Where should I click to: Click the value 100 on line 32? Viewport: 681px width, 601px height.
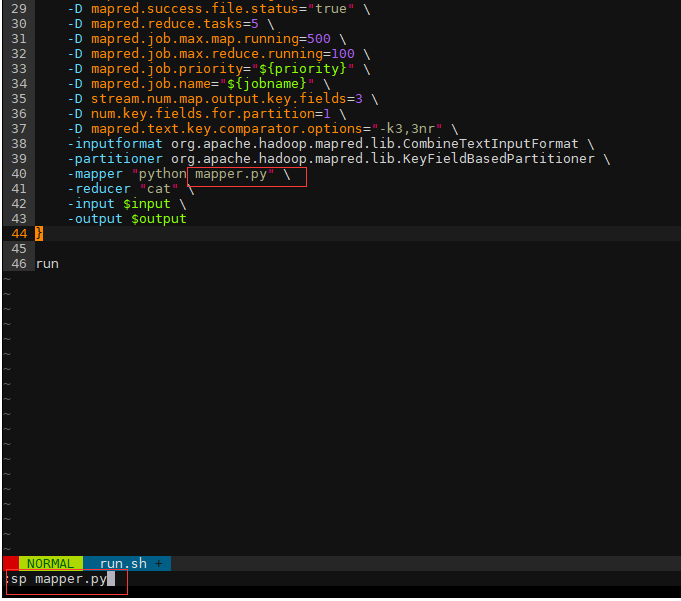(x=343, y=54)
